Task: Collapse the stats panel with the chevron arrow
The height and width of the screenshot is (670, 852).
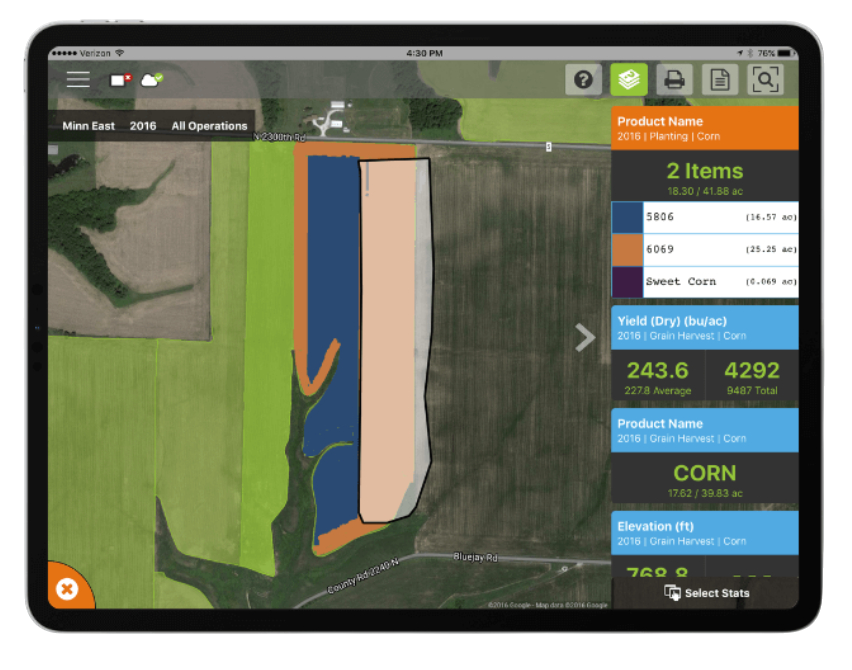Action: pyautogui.click(x=586, y=338)
